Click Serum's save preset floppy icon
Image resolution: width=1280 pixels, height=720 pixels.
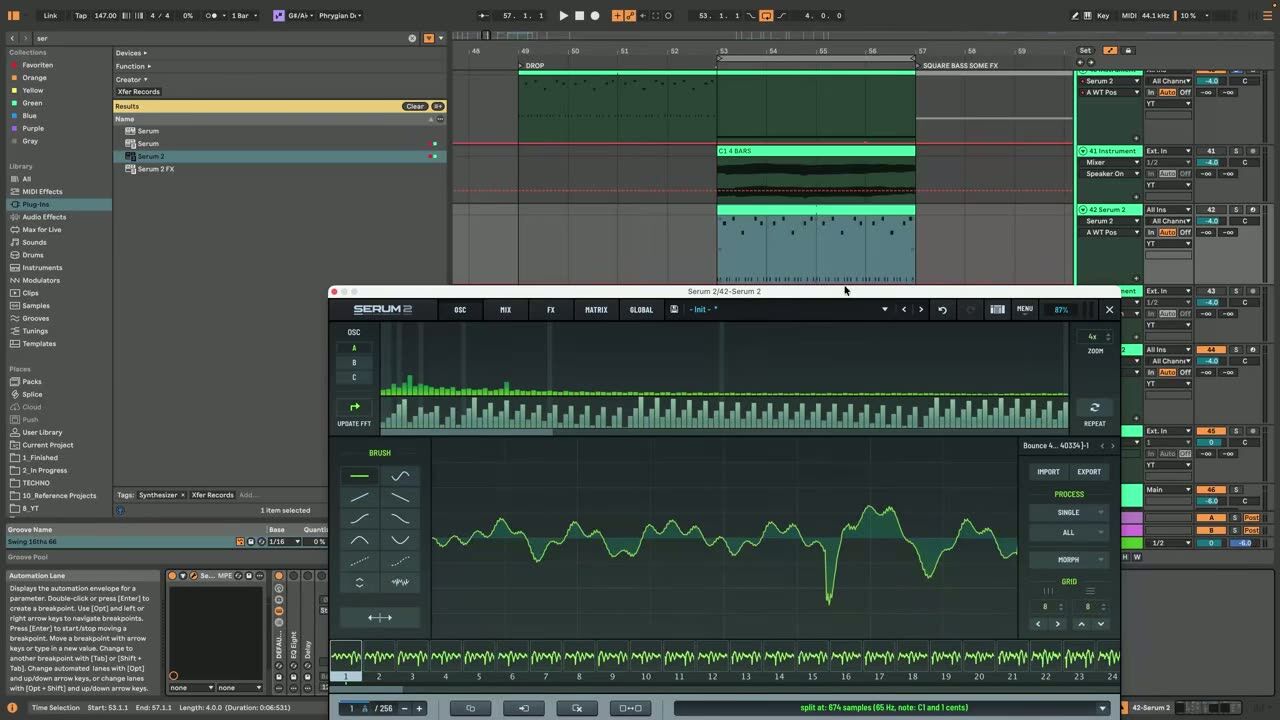click(x=674, y=309)
